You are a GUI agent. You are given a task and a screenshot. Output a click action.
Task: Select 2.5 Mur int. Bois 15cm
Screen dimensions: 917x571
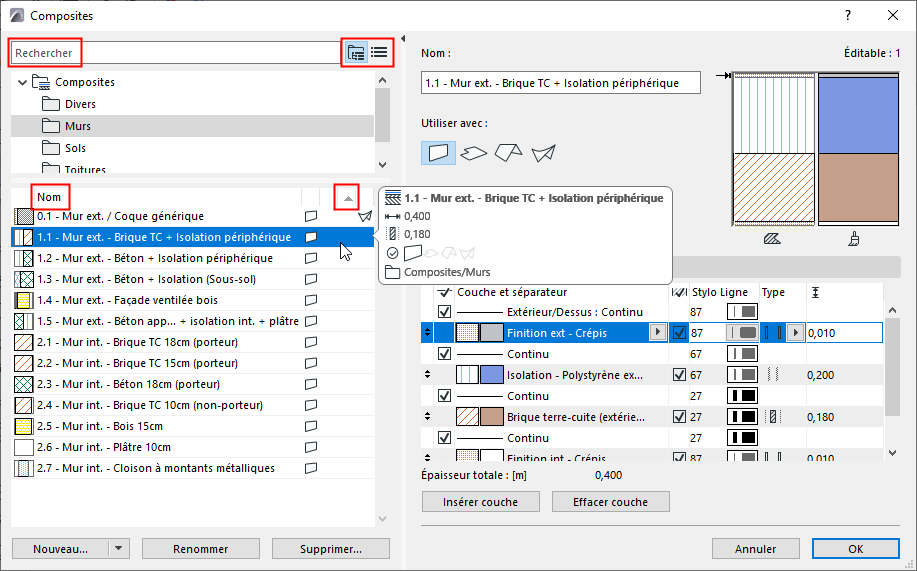tap(193, 426)
